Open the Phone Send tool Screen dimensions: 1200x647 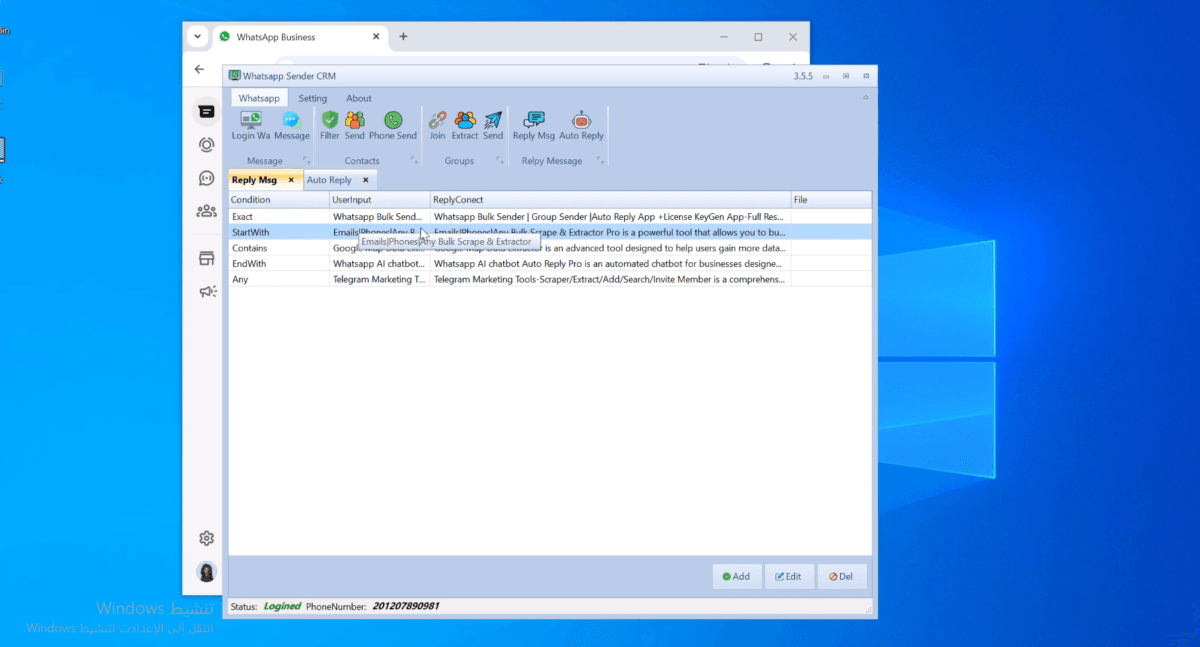393,119
